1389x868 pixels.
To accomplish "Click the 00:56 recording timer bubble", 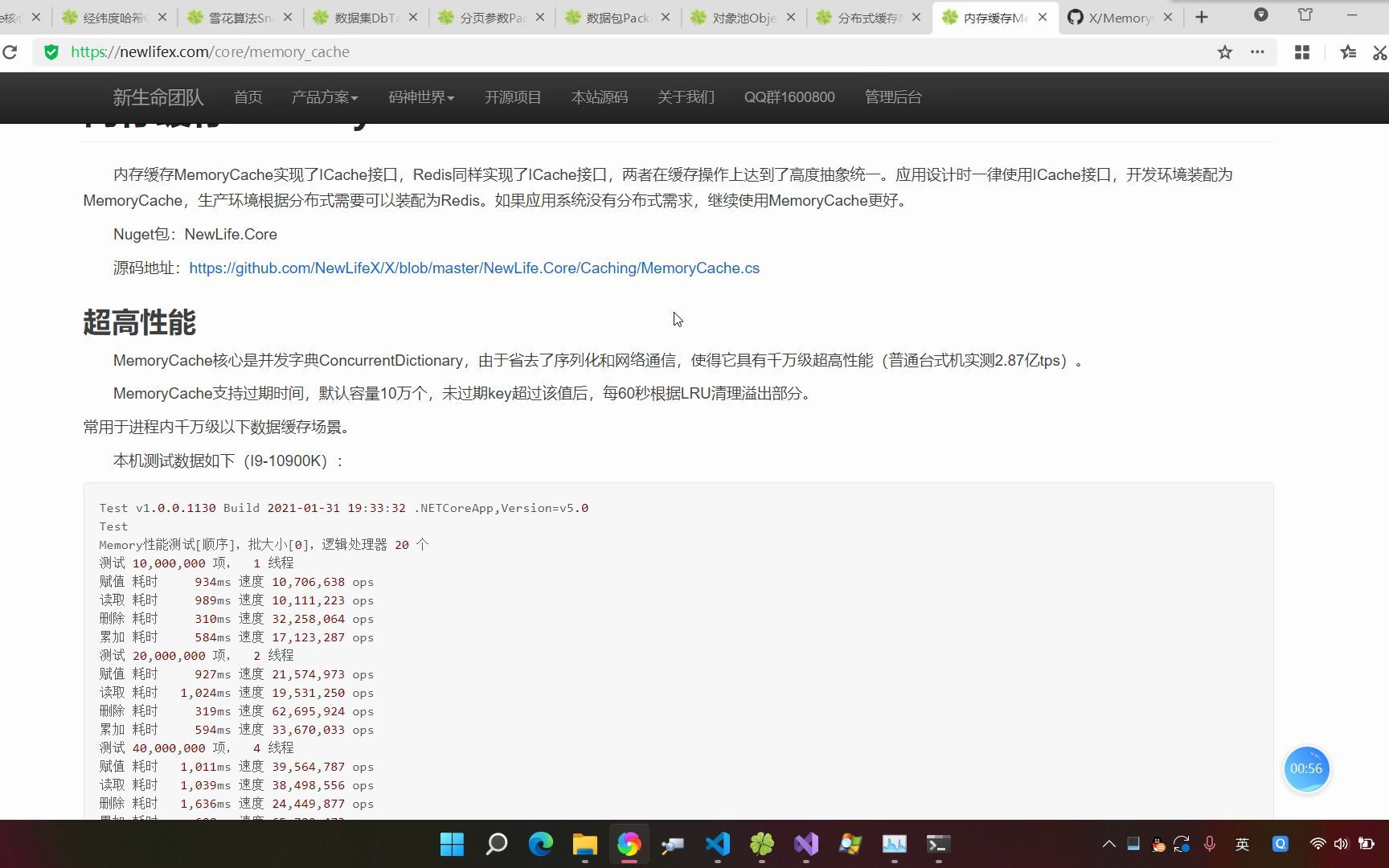I will pyautogui.click(x=1306, y=768).
